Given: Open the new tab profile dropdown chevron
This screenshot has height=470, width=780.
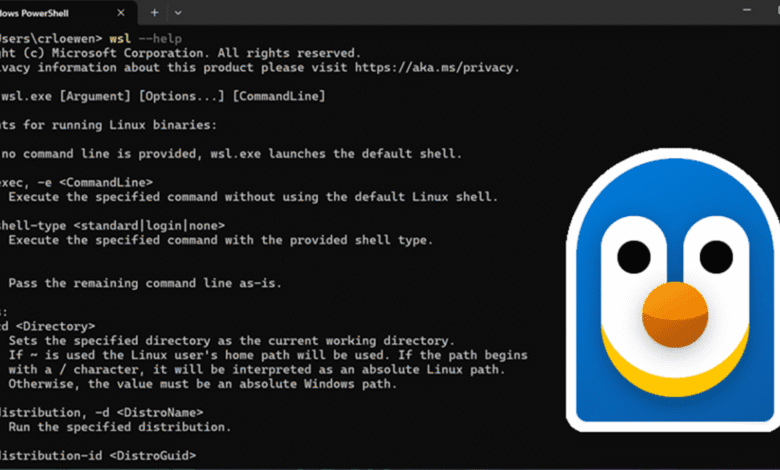Looking at the screenshot, I should click(x=178, y=13).
